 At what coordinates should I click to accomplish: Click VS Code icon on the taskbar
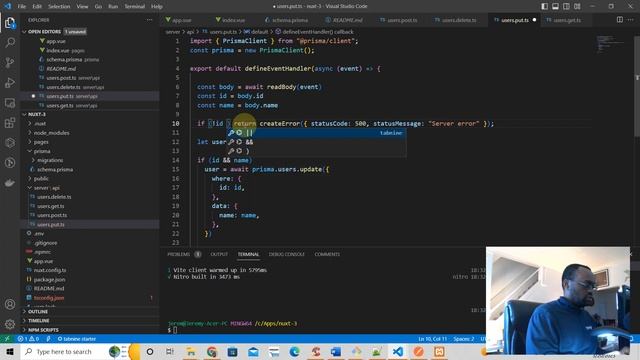click(398, 351)
